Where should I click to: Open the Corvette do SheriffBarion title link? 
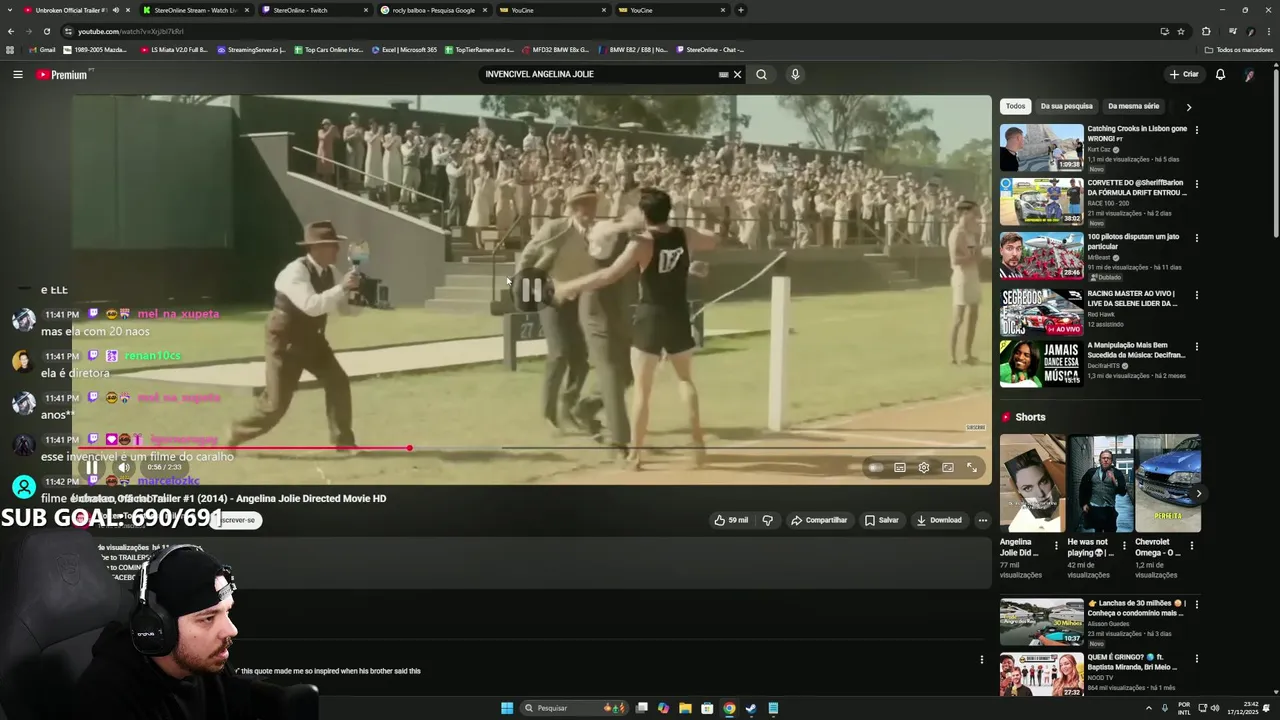(1135, 187)
